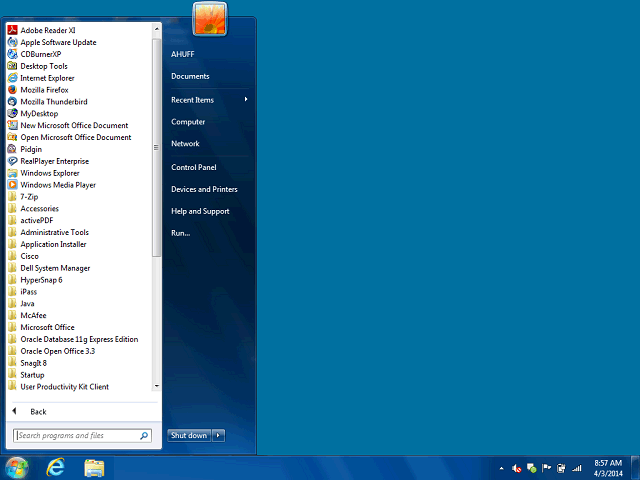This screenshot has width=640, height=480.
Task: Click the scroll up arrow of programs list
Action: tap(156, 29)
